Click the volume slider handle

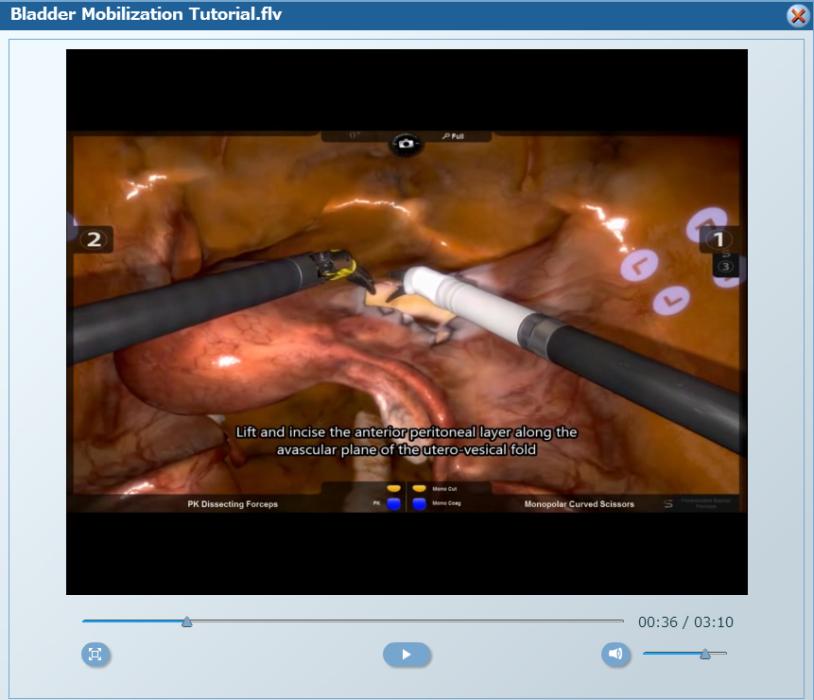[x=705, y=654]
